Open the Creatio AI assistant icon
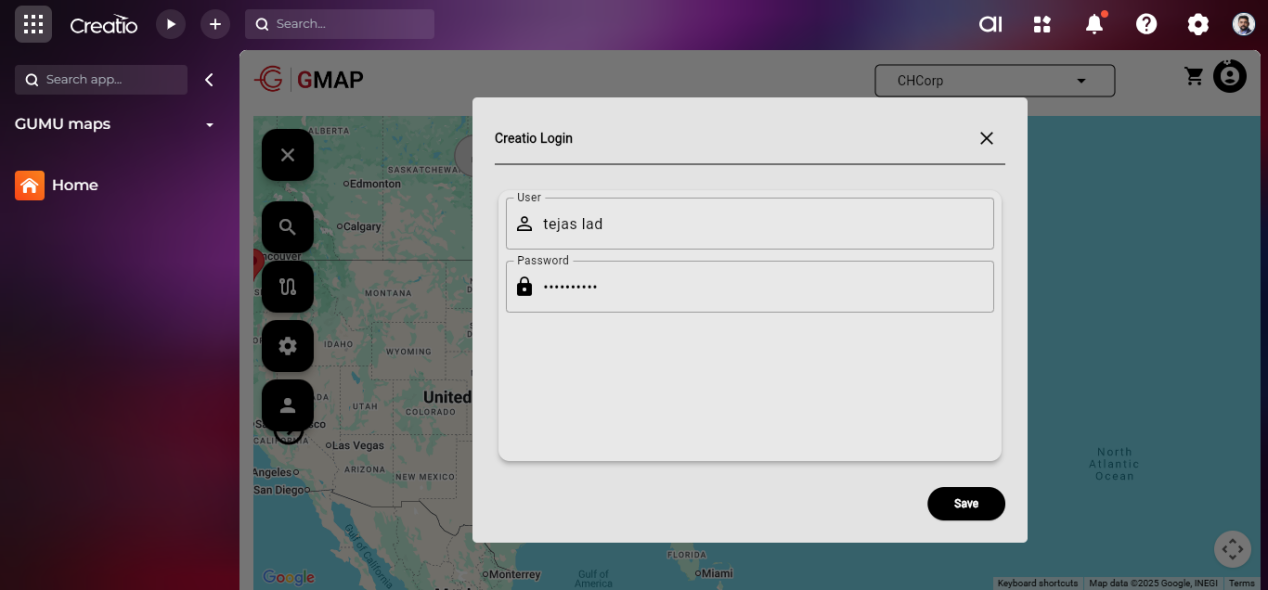 click(990, 24)
